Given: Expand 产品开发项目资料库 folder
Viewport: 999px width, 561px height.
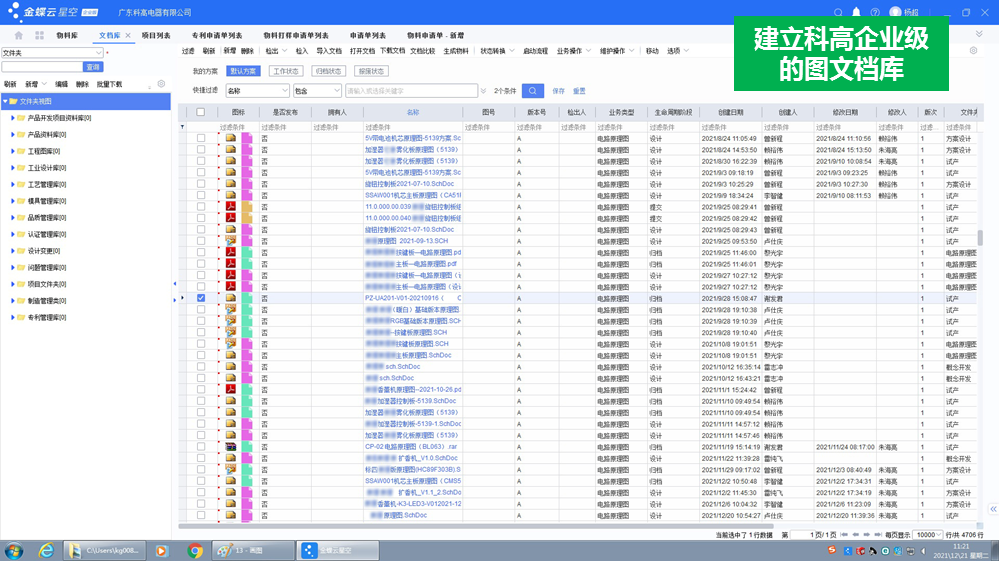Looking at the screenshot, I should [13, 118].
